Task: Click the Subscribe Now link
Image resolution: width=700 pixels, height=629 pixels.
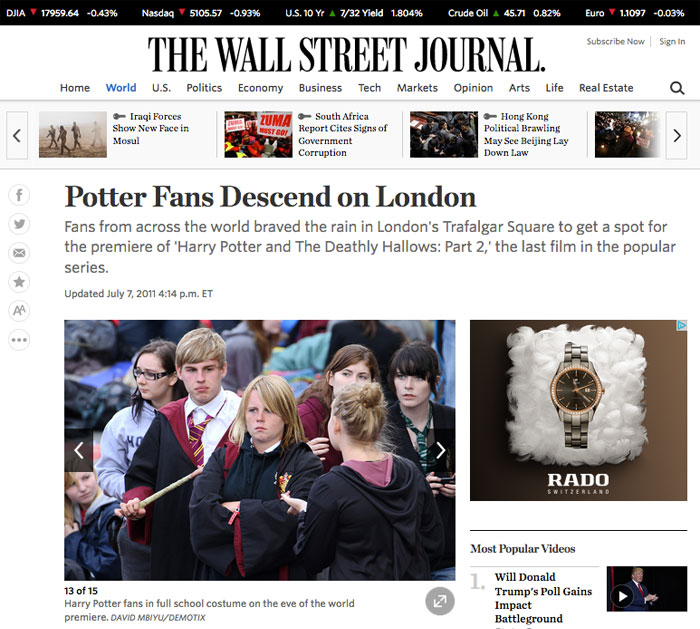Action: point(616,42)
